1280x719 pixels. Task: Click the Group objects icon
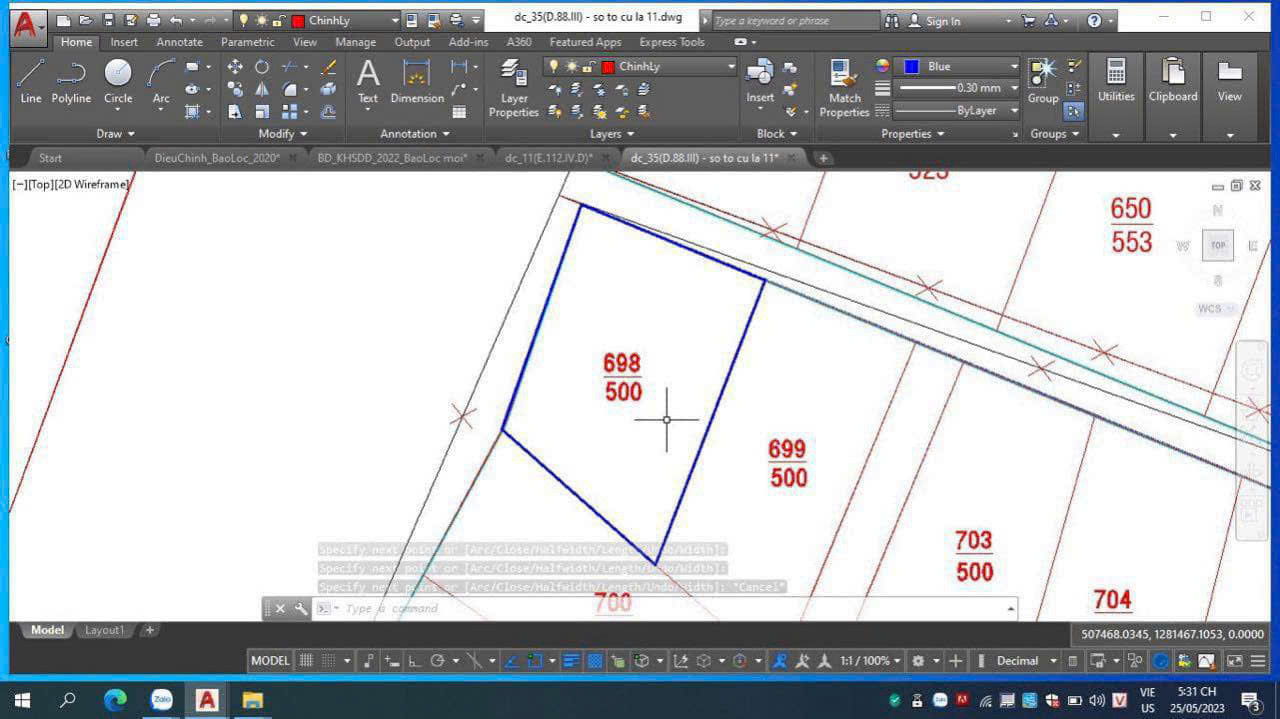point(1043,80)
